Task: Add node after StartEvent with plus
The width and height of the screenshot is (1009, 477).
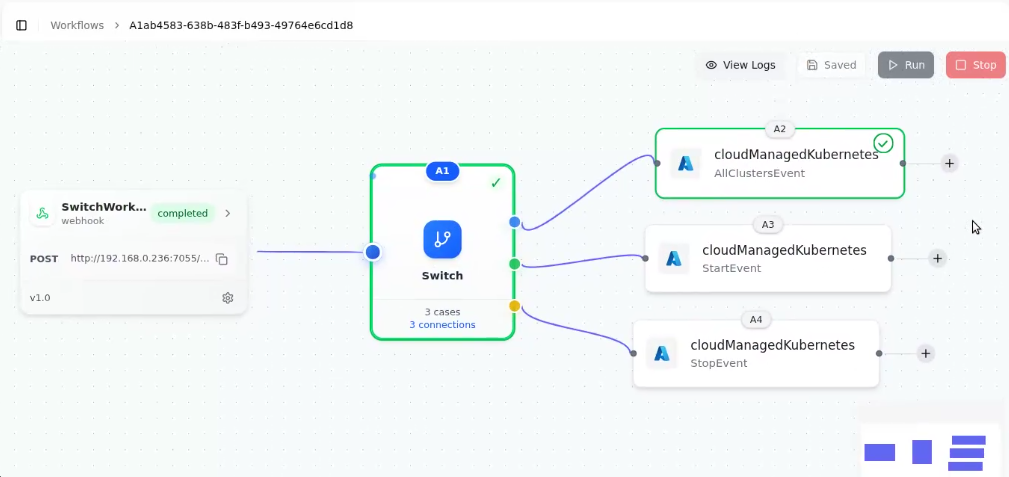Action: point(937,258)
